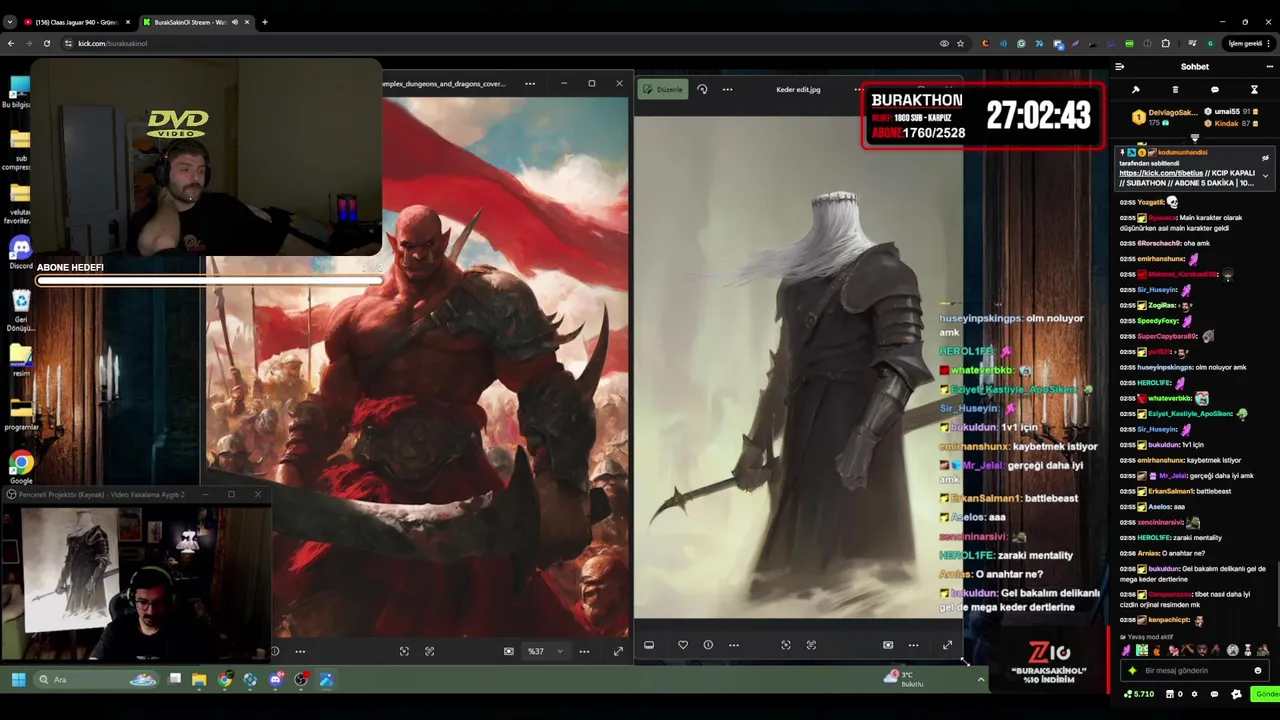Toggle filmstrip in Keder edit.jpg viewer
The image size is (1280, 720).
click(x=649, y=645)
